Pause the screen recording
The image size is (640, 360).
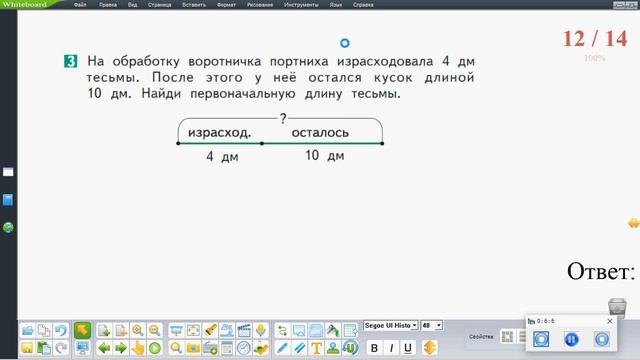(571, 339)
